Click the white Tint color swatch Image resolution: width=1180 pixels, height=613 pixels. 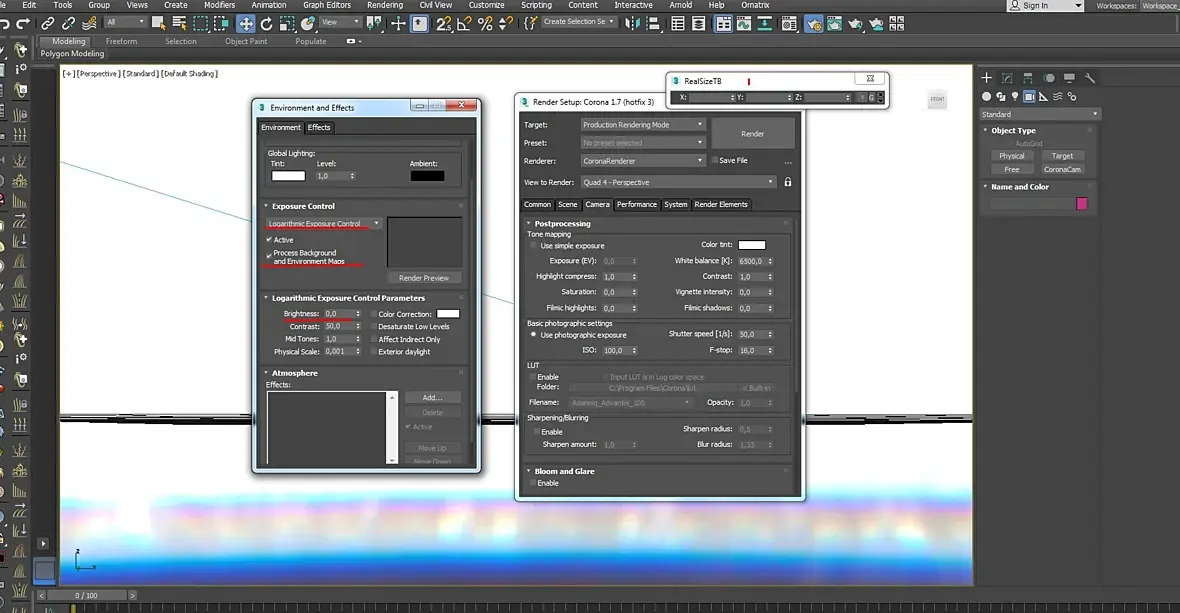(x=288, y=176)
